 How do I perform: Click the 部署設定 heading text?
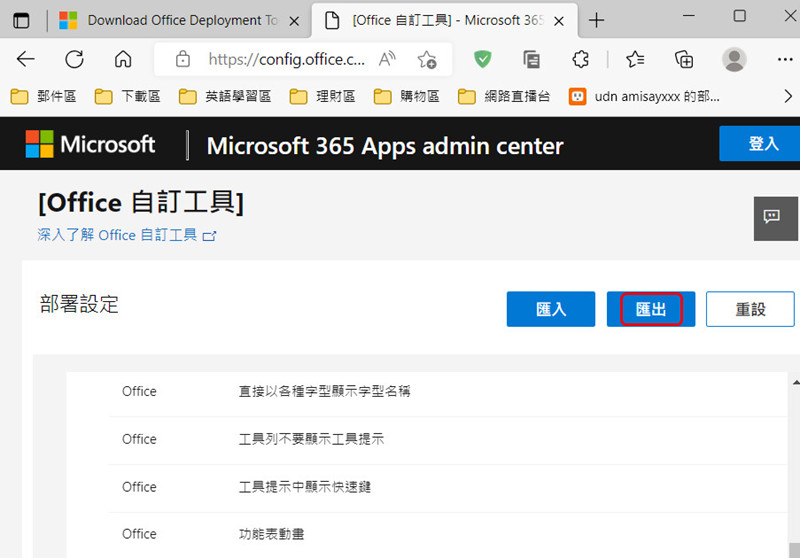79,305
